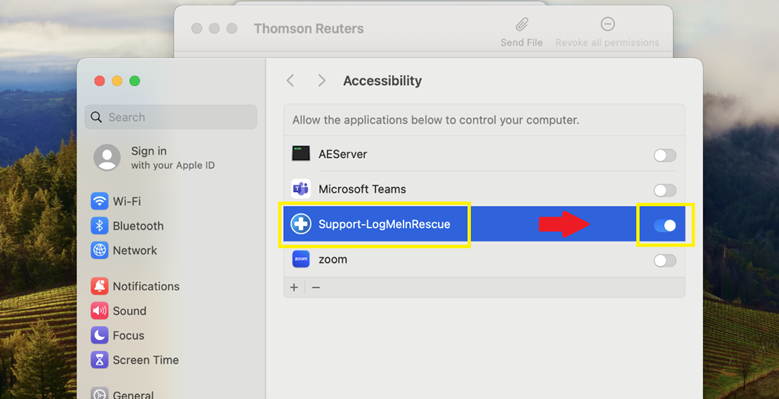779x399 pixels.
Task: Open Network globe icon
Action: 99,250
